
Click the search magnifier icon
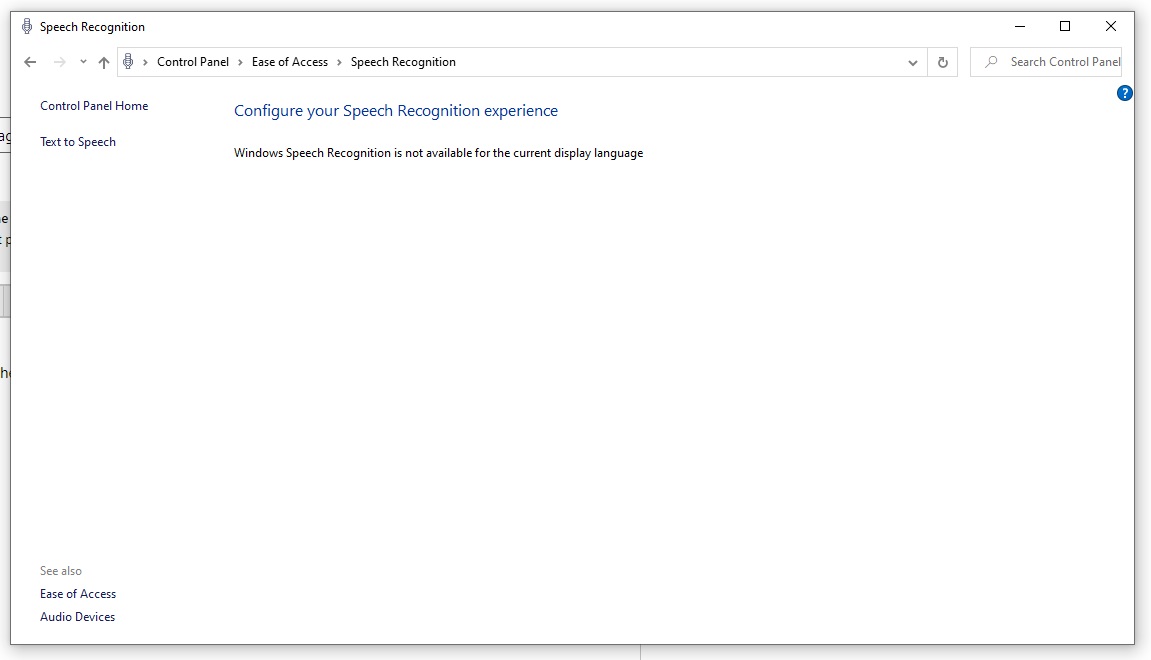tap(991, 62)
